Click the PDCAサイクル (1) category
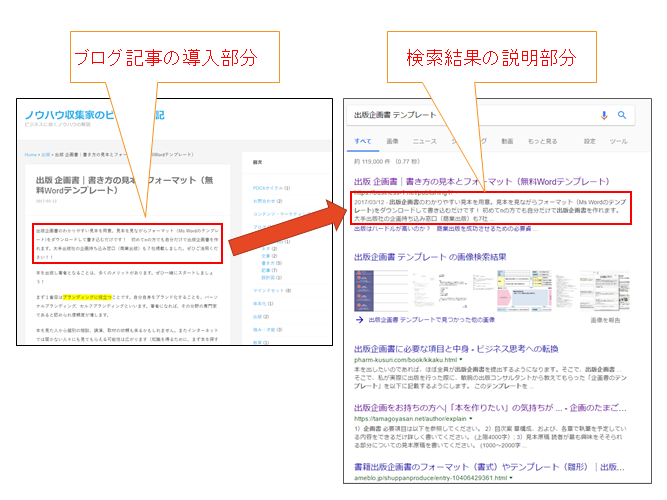Screen dimensions: 667x500 coord(271,188)
